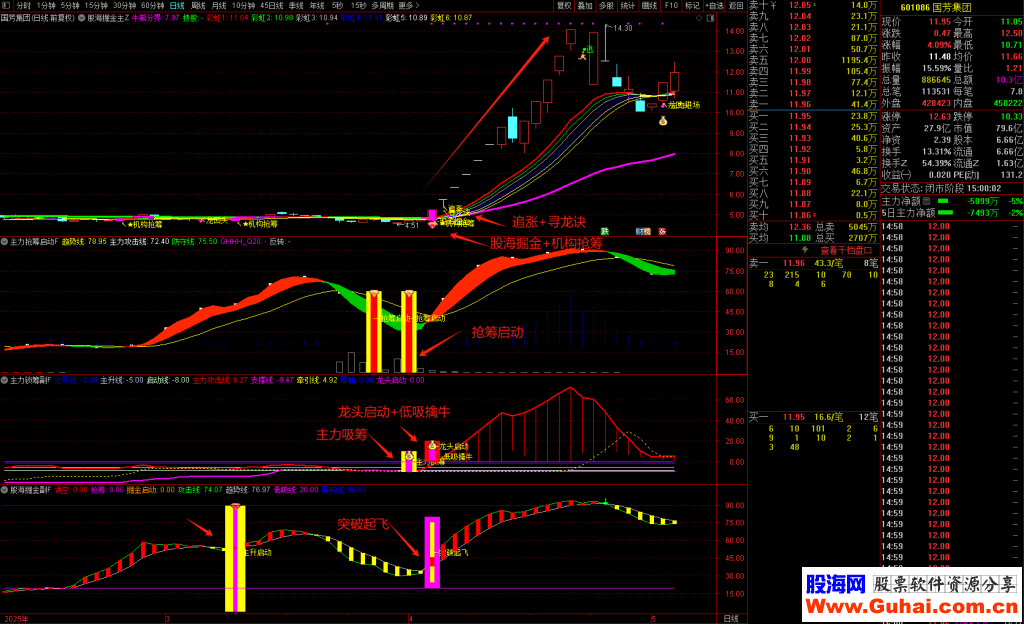Click the 卖均 value 12.36
The width and height of the screenshot is (1024, 624).
[x=799, y=227]
